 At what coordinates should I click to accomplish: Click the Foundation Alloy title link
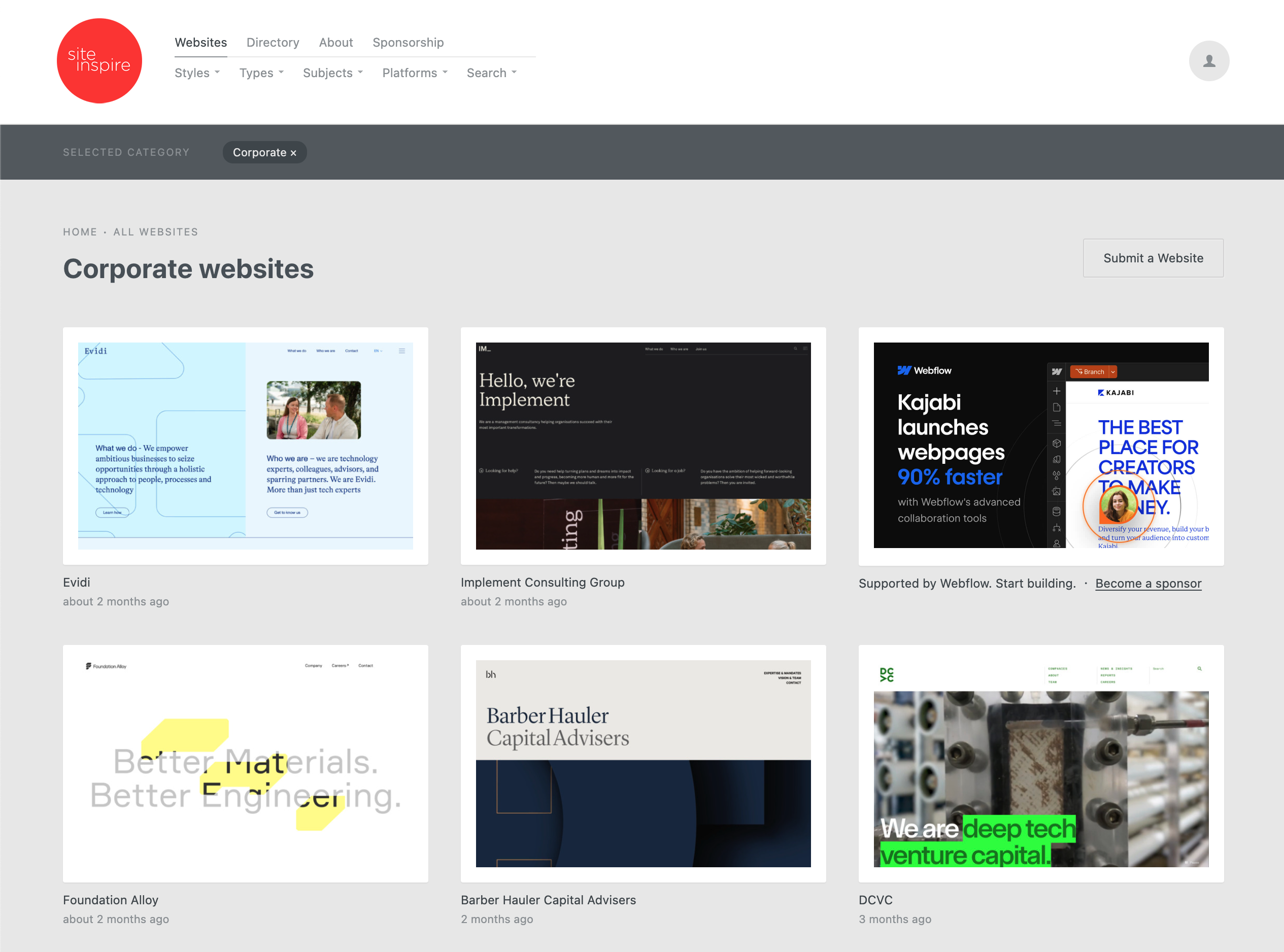[111, 900]
